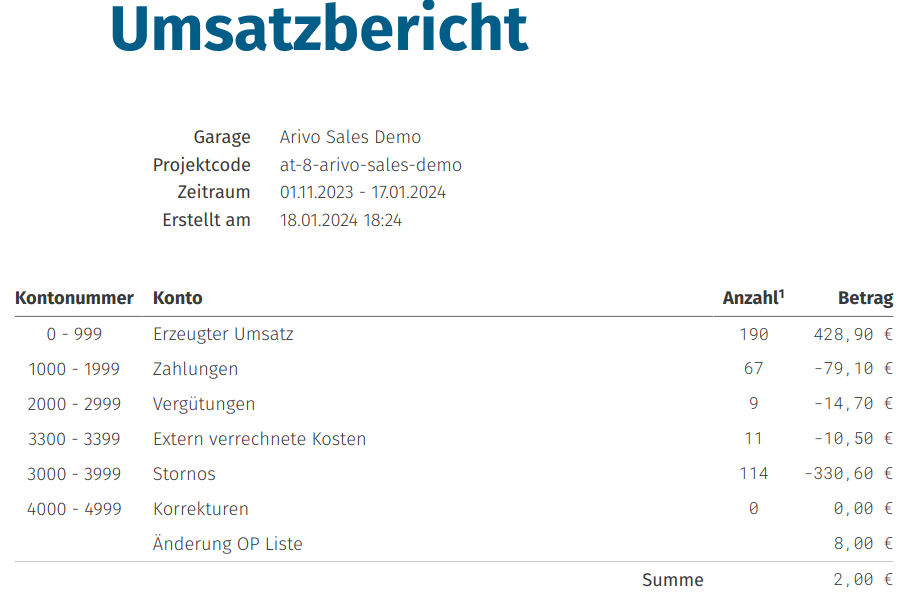Select the Stornos row label
901x598 pixels.
(184, 474)
